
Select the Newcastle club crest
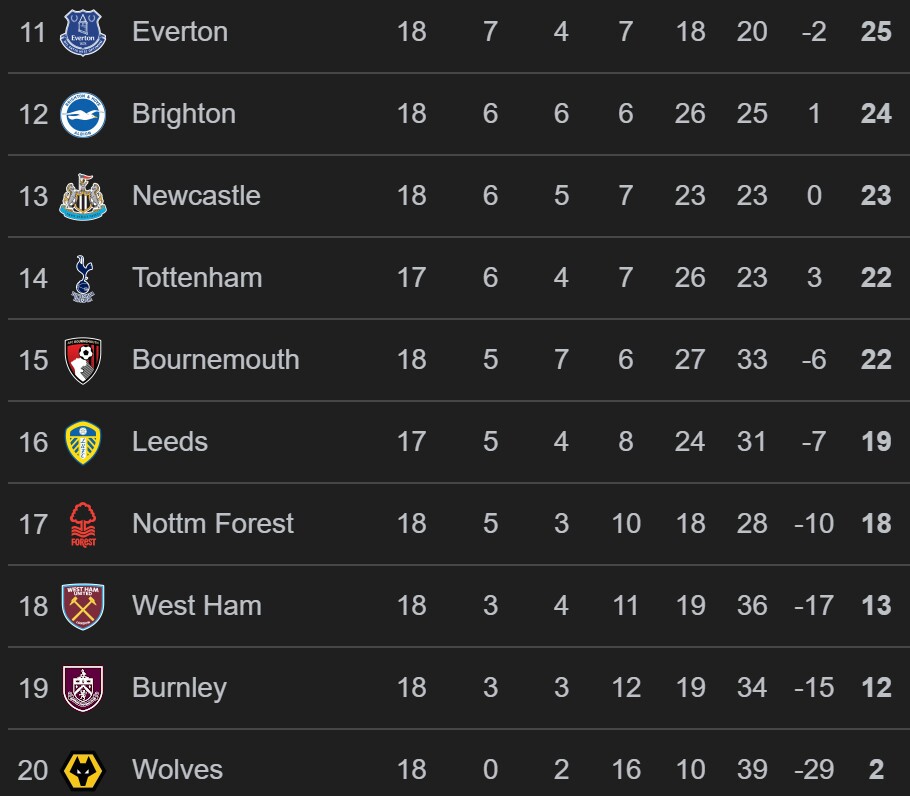[83, 196]
